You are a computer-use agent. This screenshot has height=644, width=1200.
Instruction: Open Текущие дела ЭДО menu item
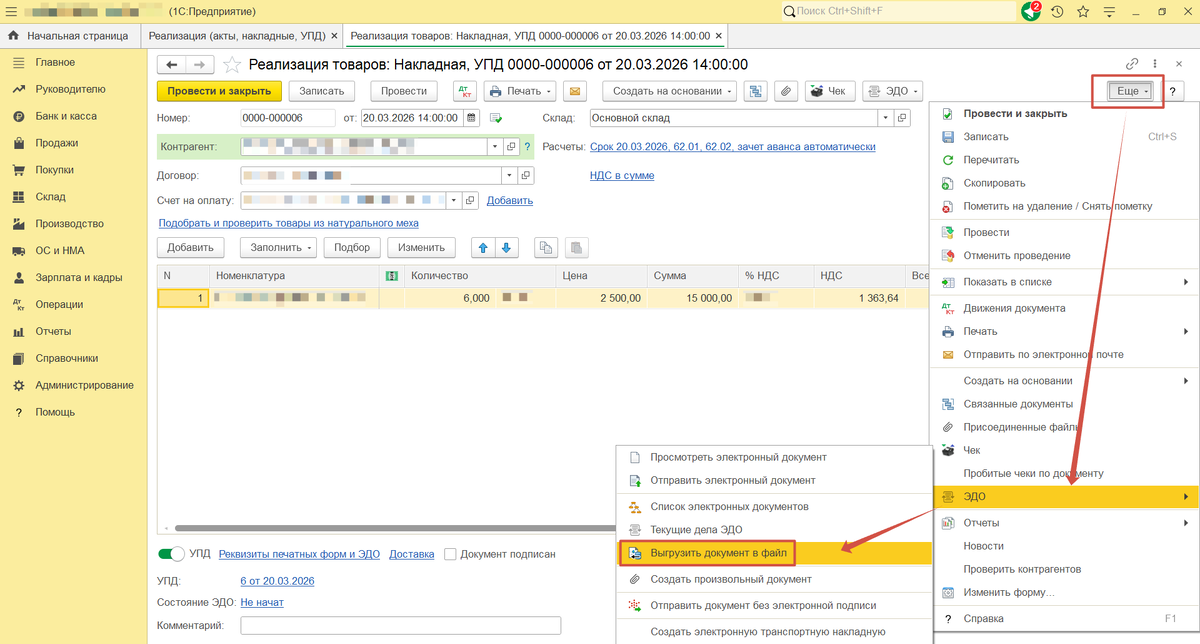coord(775,530)
